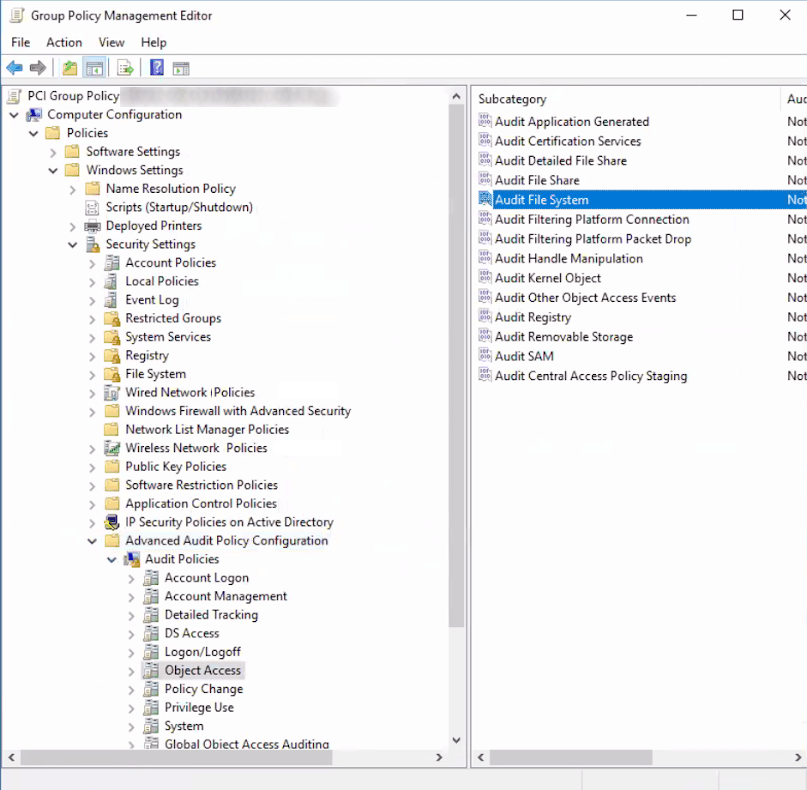
Task: Click the Deployed Printers printer icon
Action: pyautogui.click(x=92, y=226)
